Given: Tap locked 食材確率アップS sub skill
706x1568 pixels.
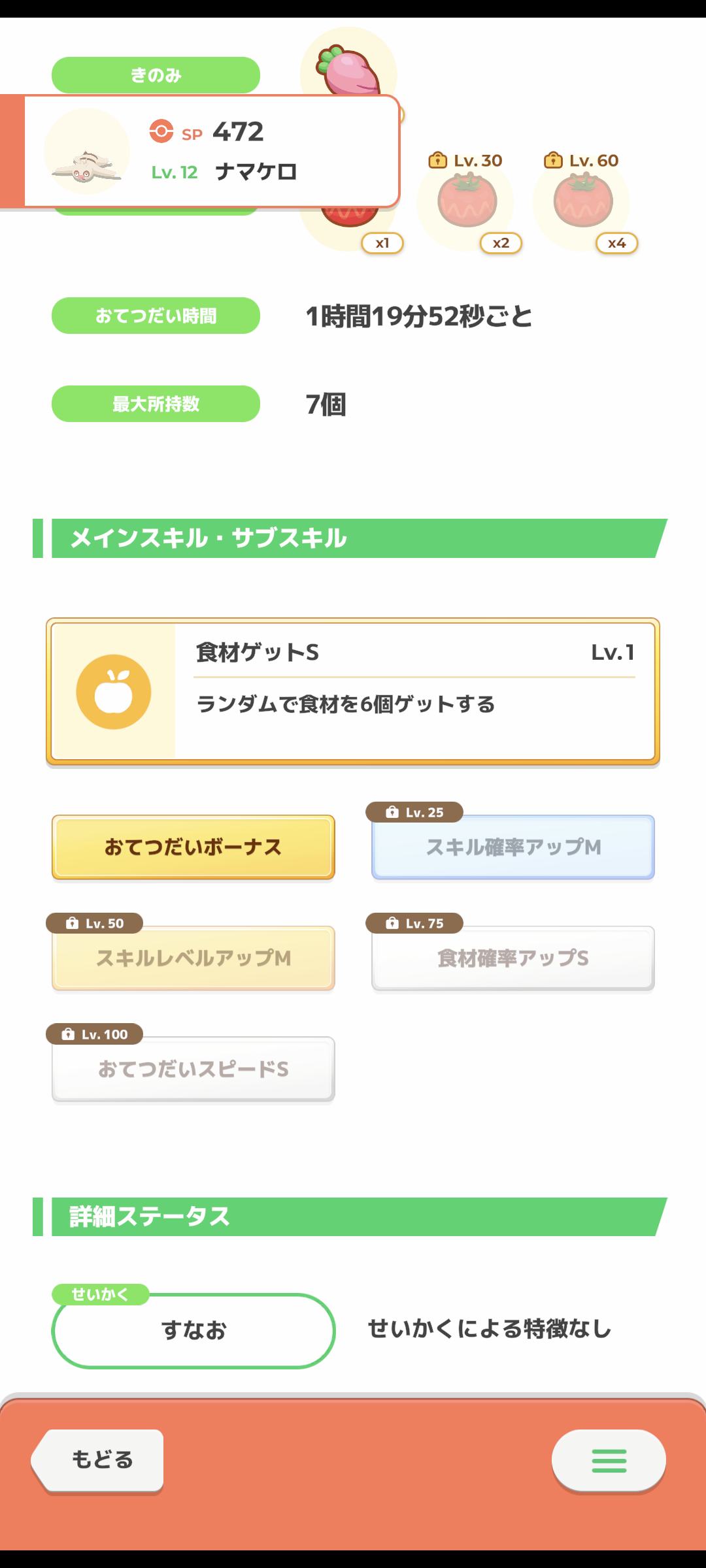Looking at the screenshot, I should point(513,958).
